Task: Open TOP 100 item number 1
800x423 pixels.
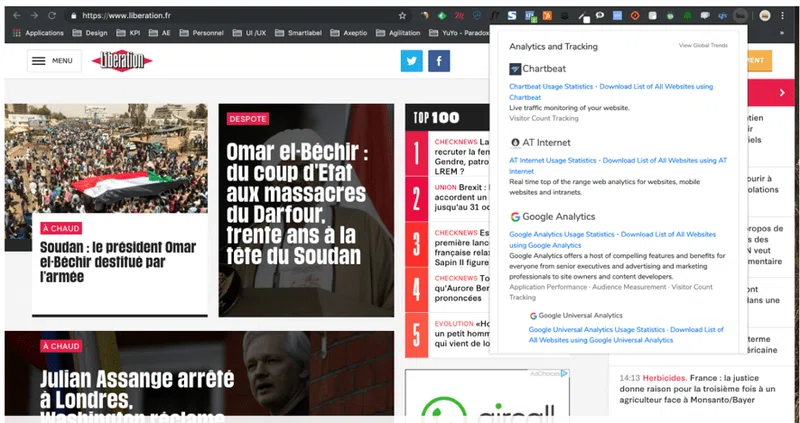Action: 447,154
